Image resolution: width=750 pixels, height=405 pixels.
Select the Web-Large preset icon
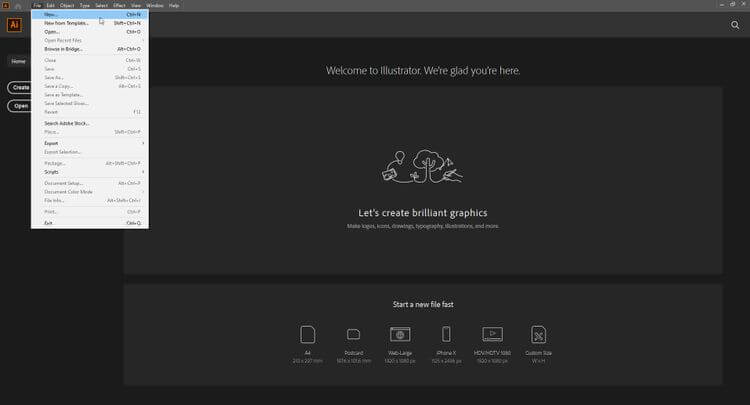400,334
